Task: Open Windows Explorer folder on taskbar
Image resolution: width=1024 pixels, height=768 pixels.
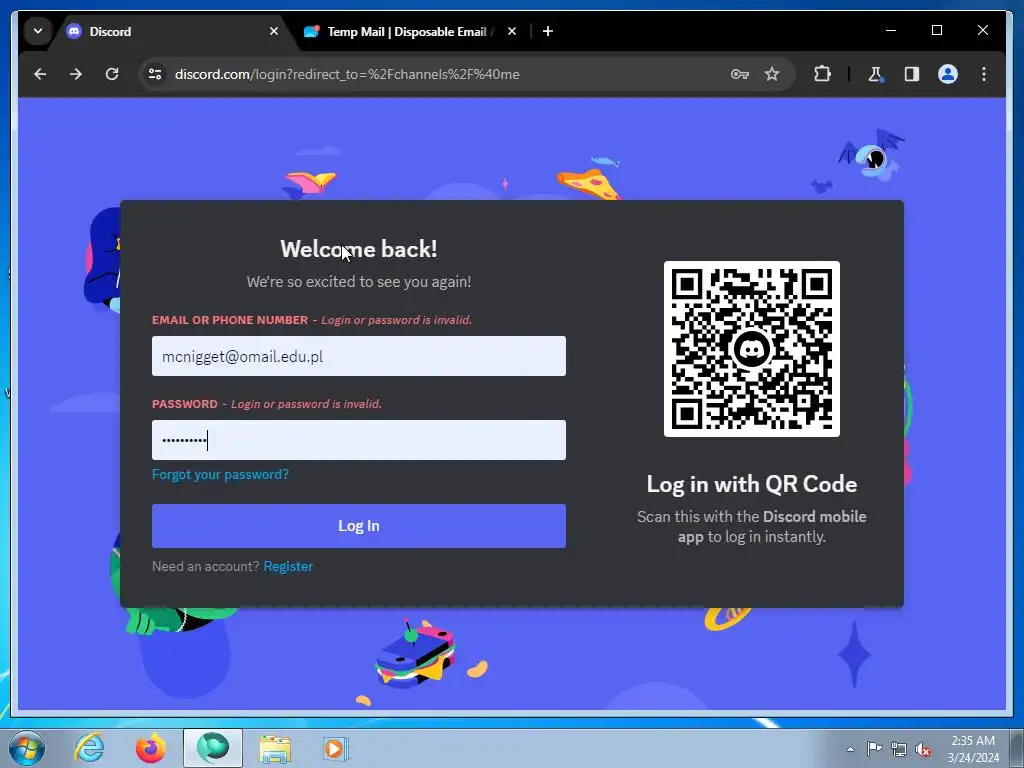Action: pos(275,749)
